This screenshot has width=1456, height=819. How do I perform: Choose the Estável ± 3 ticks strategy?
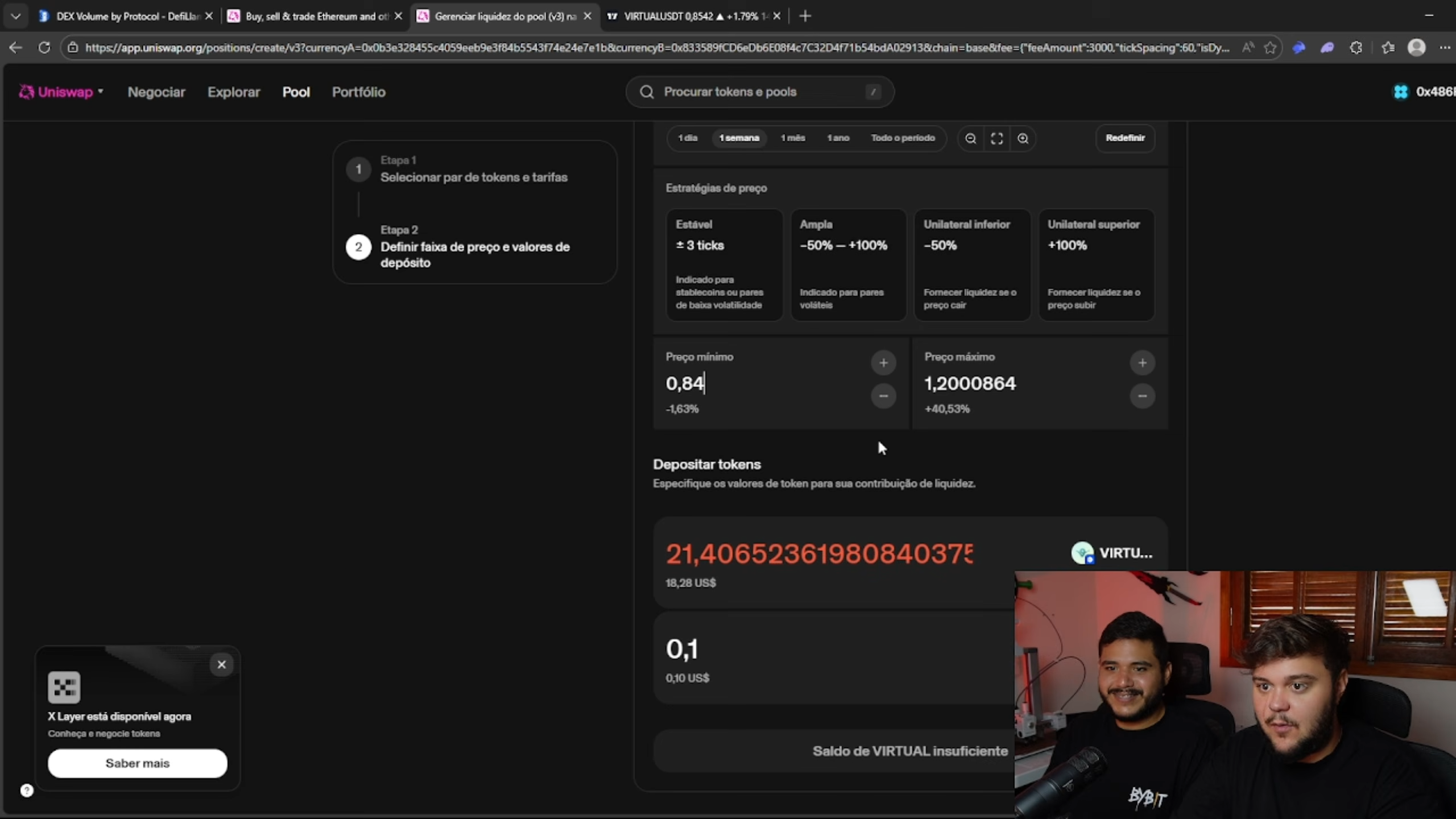[x=724, y=264]
